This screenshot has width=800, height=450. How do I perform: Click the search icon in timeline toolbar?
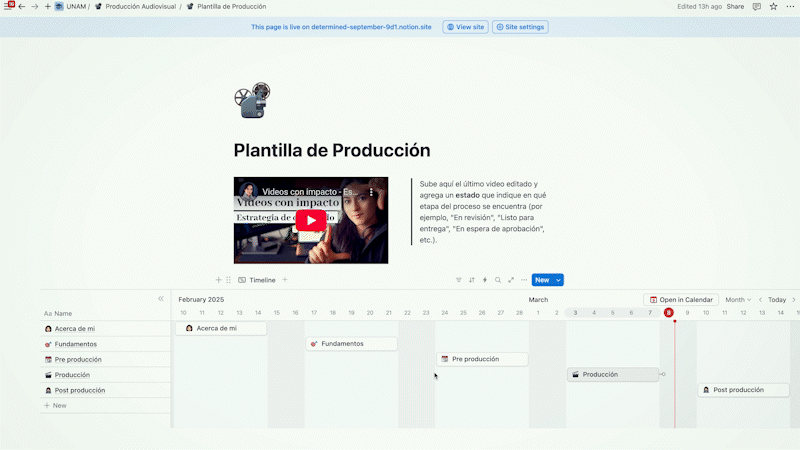[498, 280]
